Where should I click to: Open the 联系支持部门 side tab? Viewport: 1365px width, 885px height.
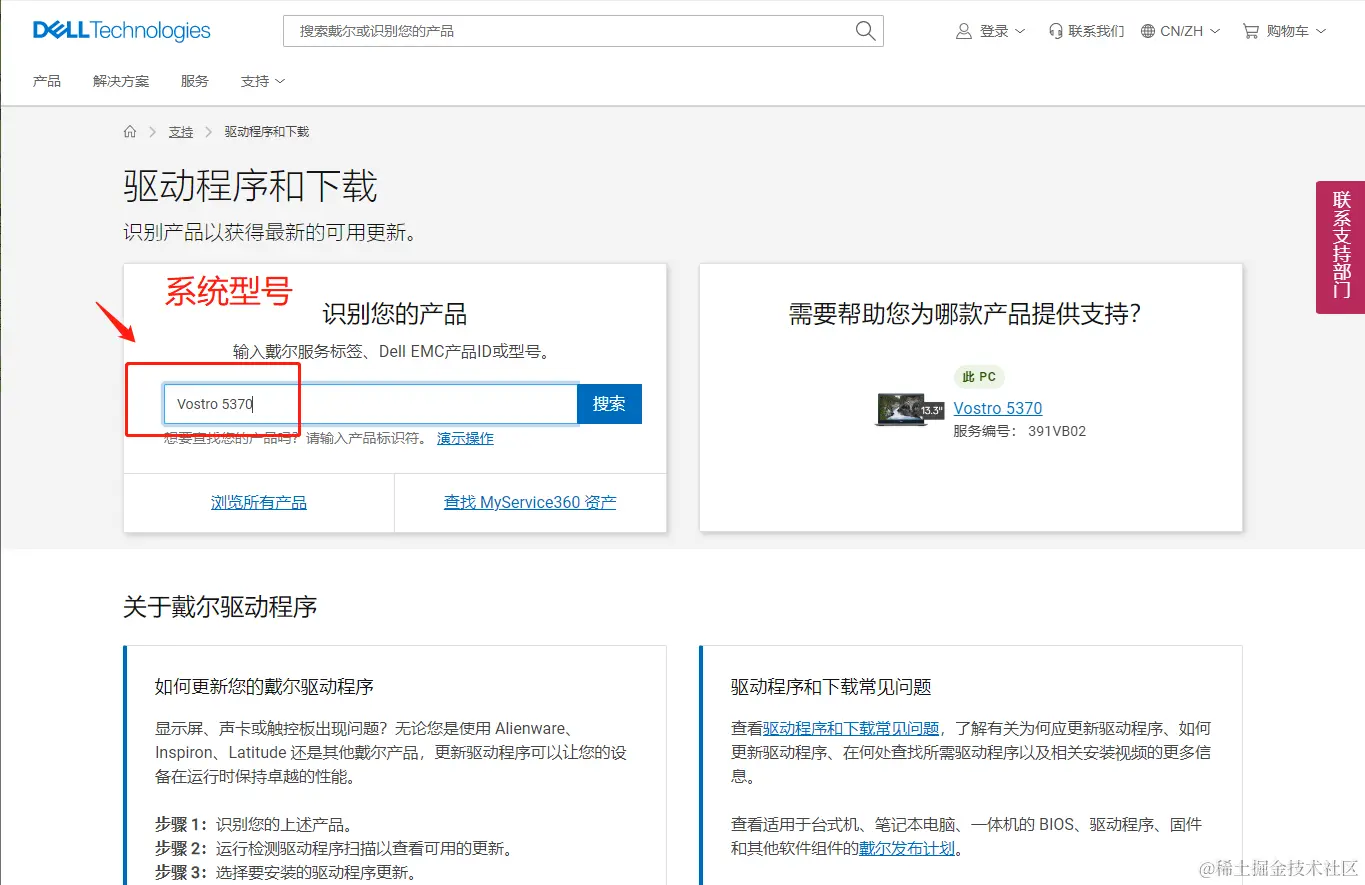tap(1341, 247)
